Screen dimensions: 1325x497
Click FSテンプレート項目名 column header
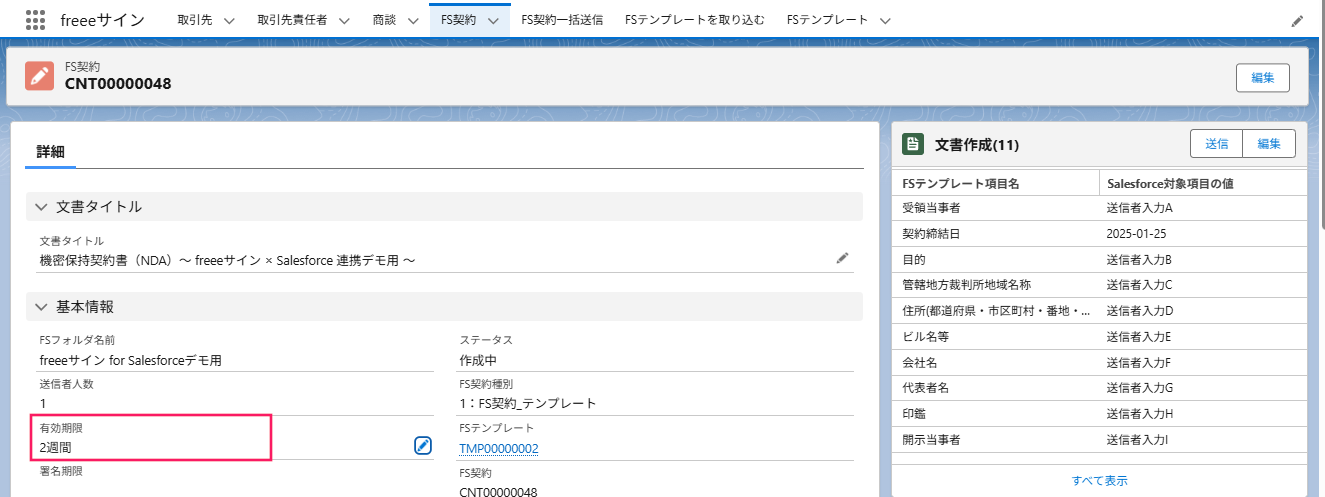[x=960, y=184]
